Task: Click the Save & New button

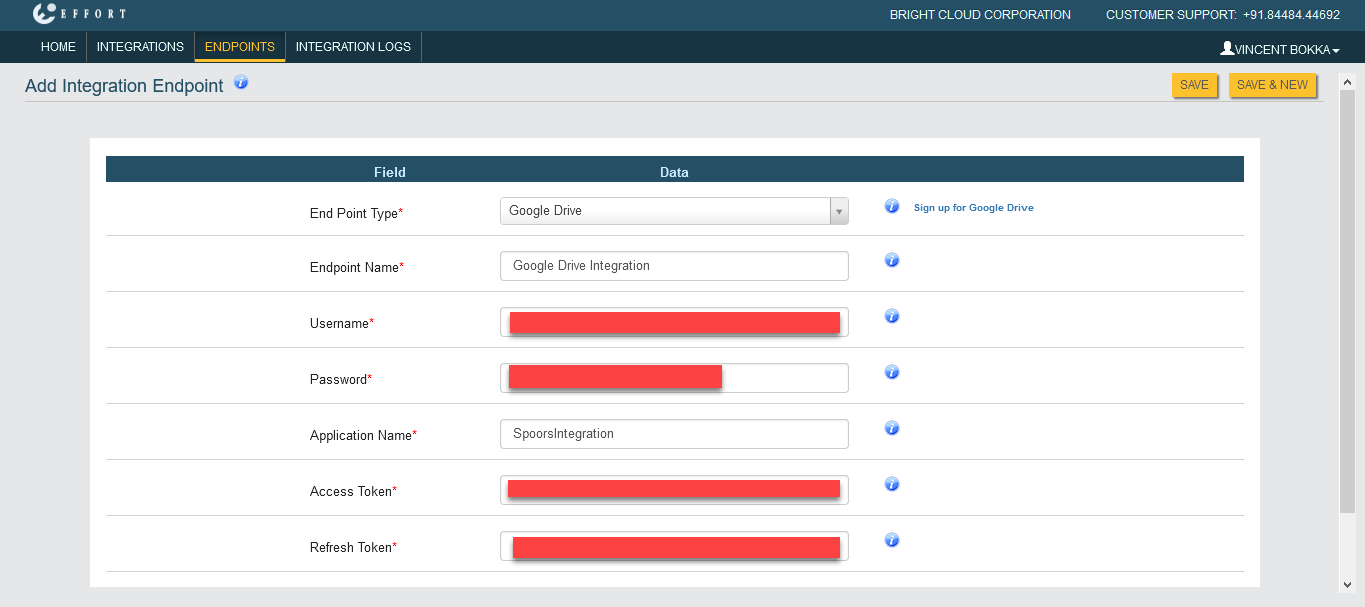Action: (x=1272, y=85)
